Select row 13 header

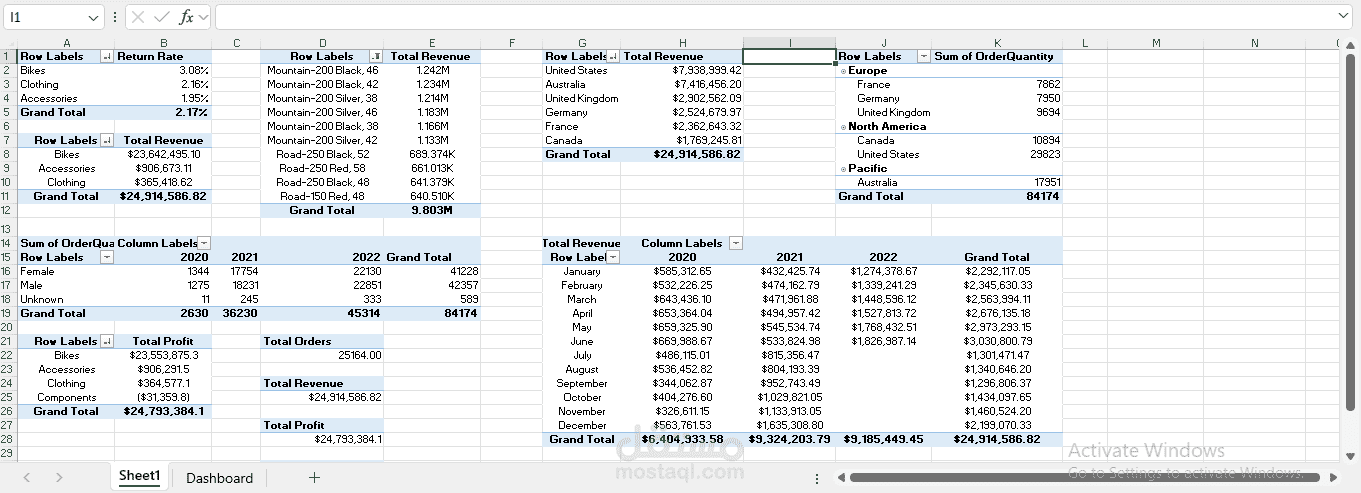click(8, 229)
